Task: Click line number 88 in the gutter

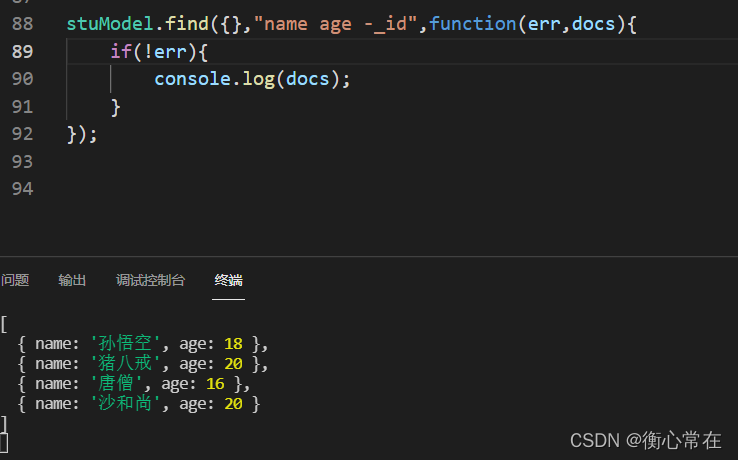Action: tap(23, 24)
